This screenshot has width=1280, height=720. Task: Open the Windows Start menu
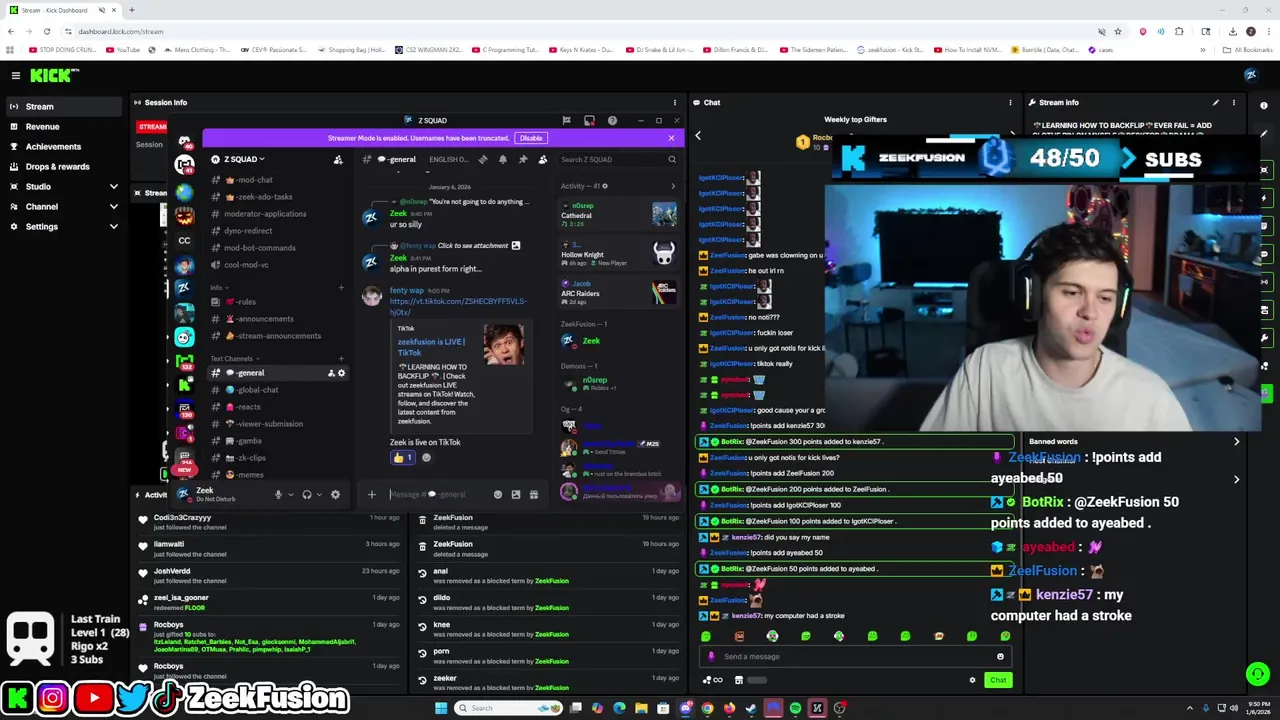(x=441, y=708)
